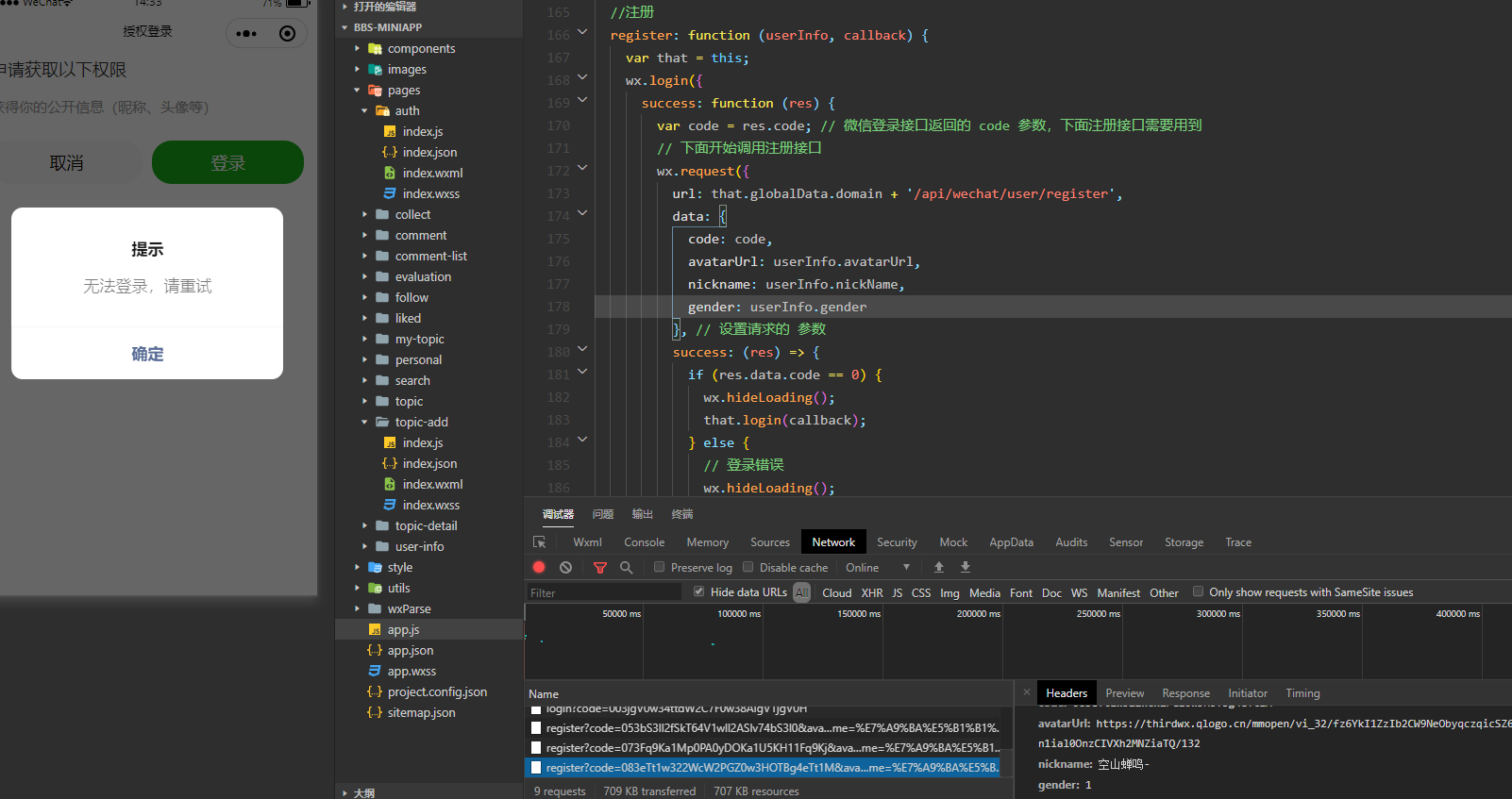Switch to the Console tab
Screen dimensions: 1512x799
click(x=645, y=542)
